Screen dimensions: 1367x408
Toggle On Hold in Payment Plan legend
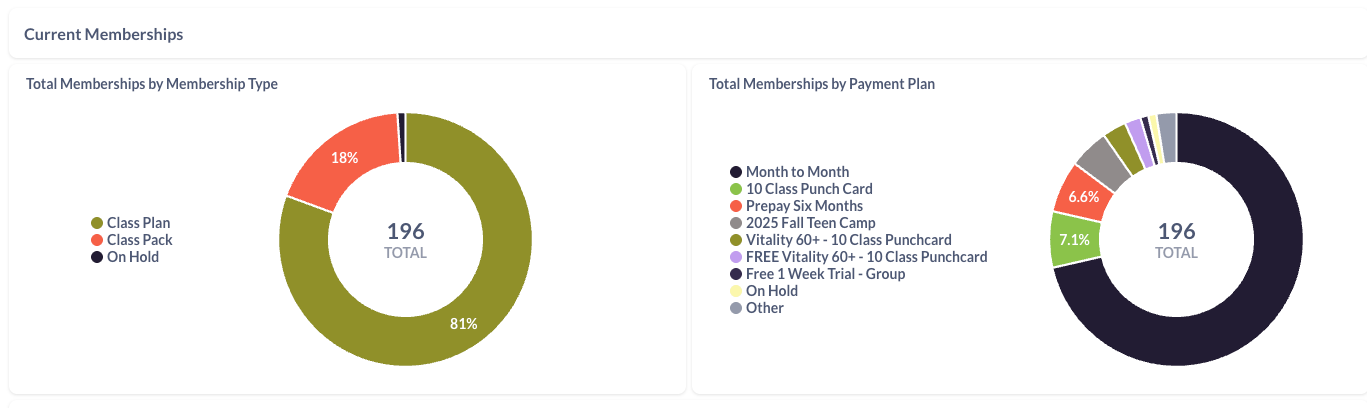(x=771, y=291)
